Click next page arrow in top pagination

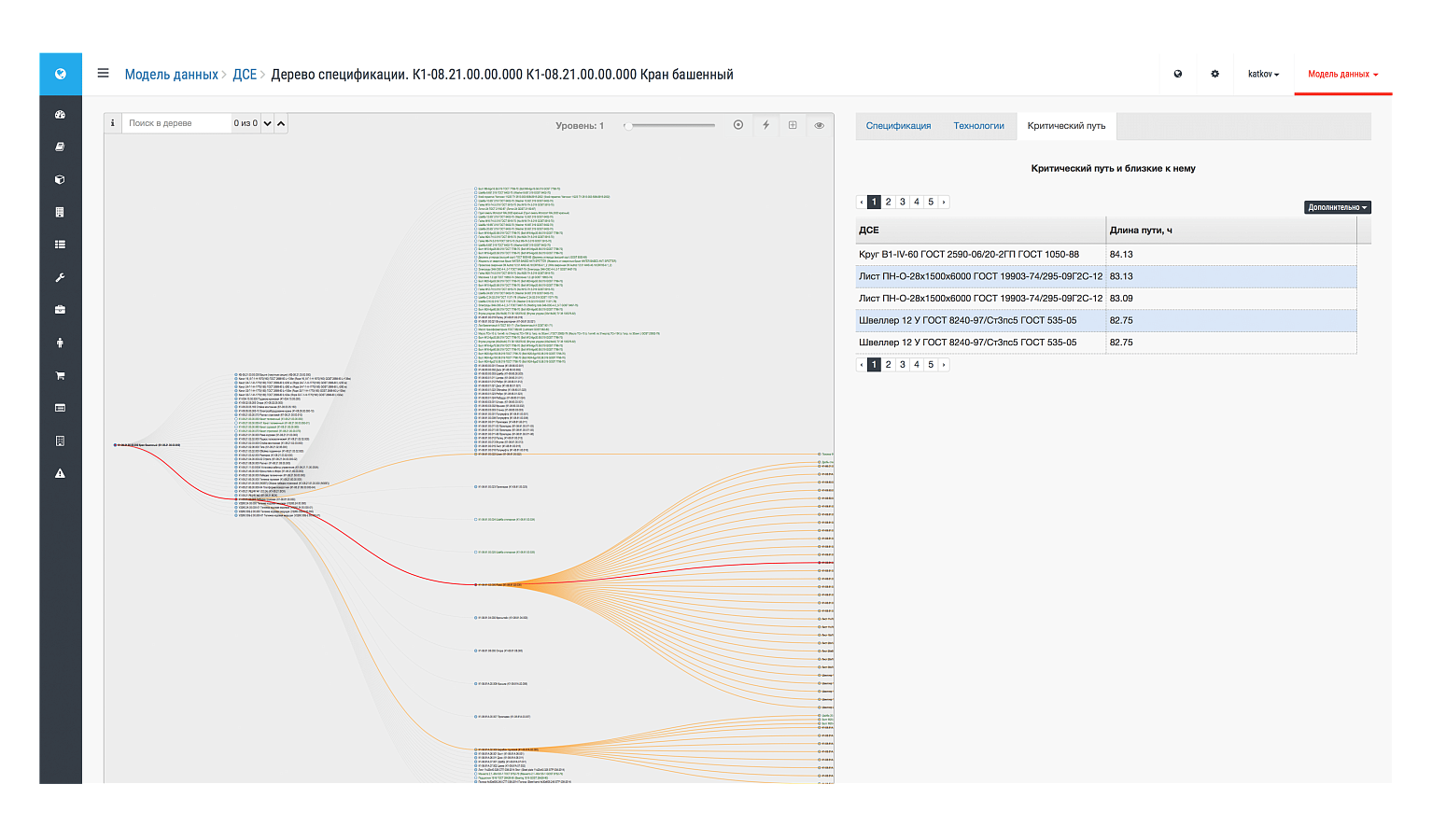pyautogui.click(x=944, y=202)
